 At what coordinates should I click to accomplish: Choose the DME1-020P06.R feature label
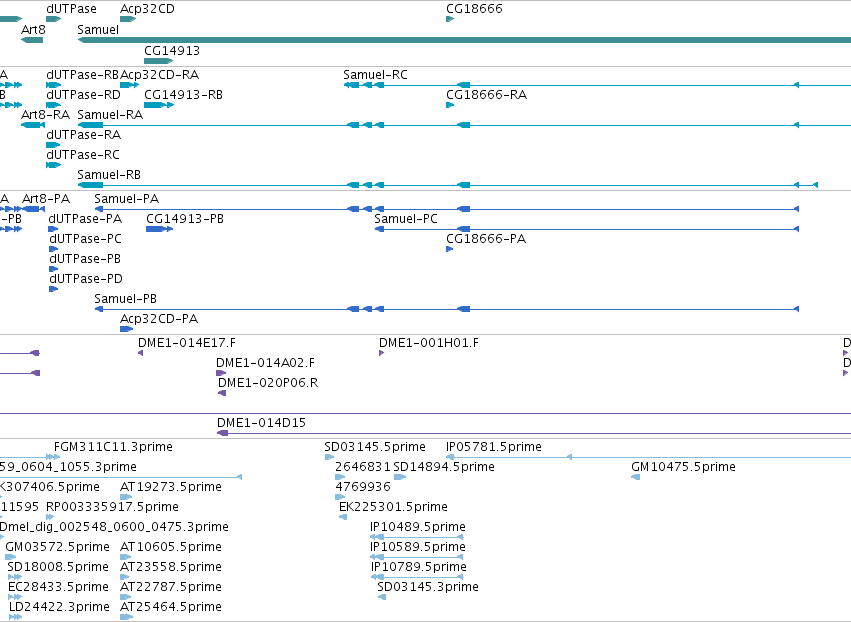[x=268, y=383]
